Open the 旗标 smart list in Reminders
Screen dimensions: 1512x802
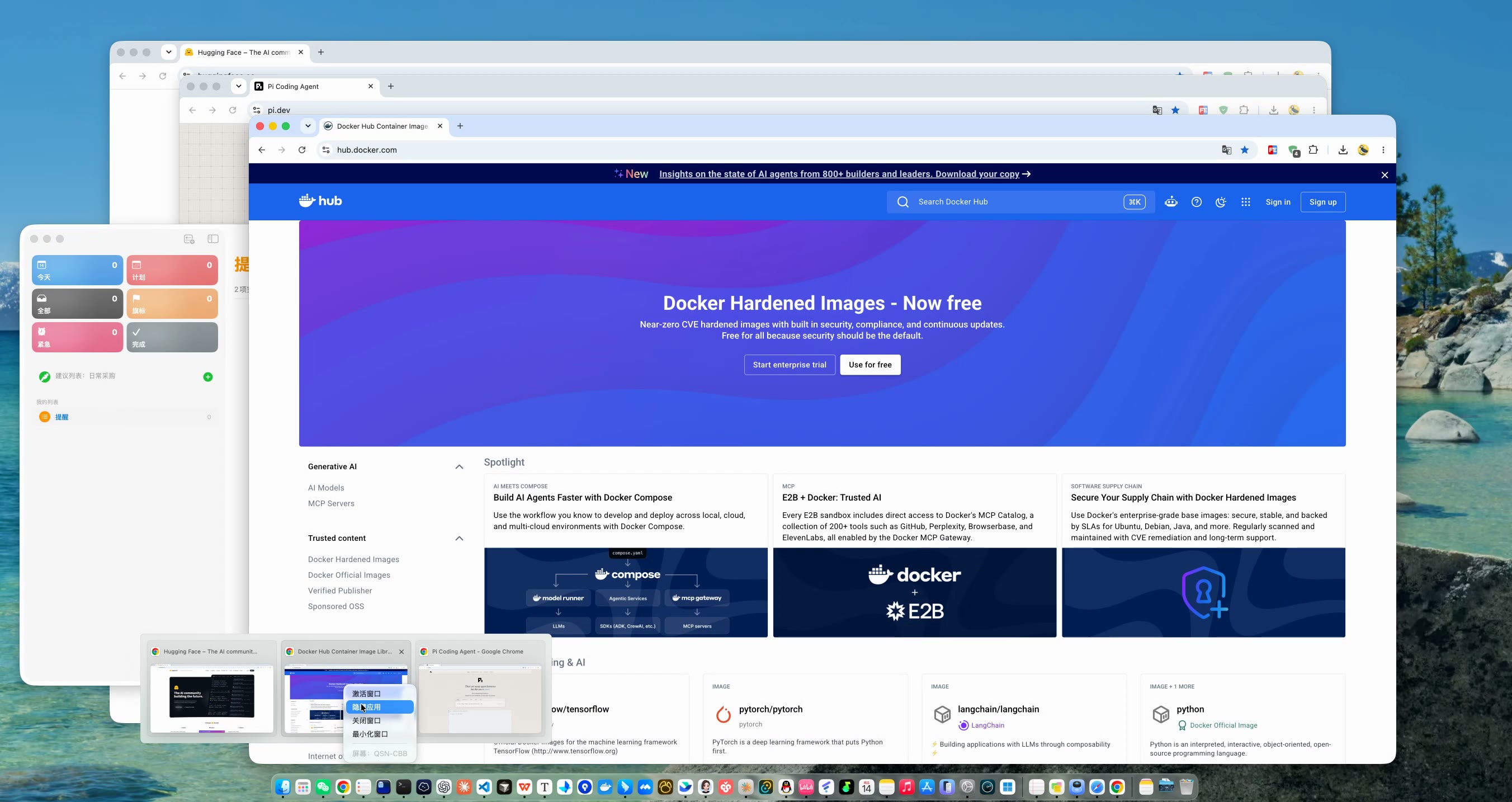(172, 304)
